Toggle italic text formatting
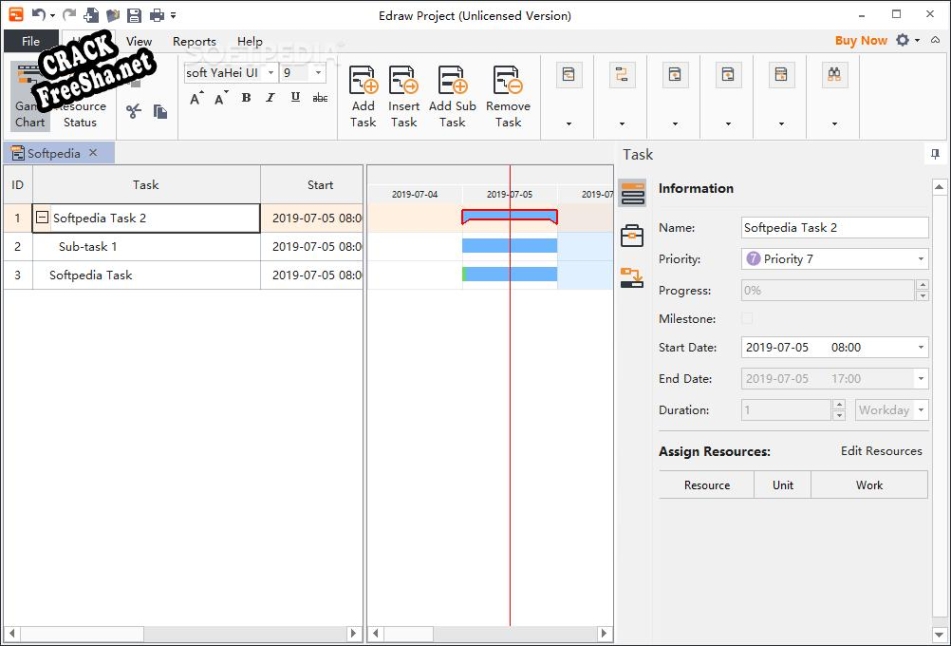The image size is (951, 646). click(x=270, y=98)
